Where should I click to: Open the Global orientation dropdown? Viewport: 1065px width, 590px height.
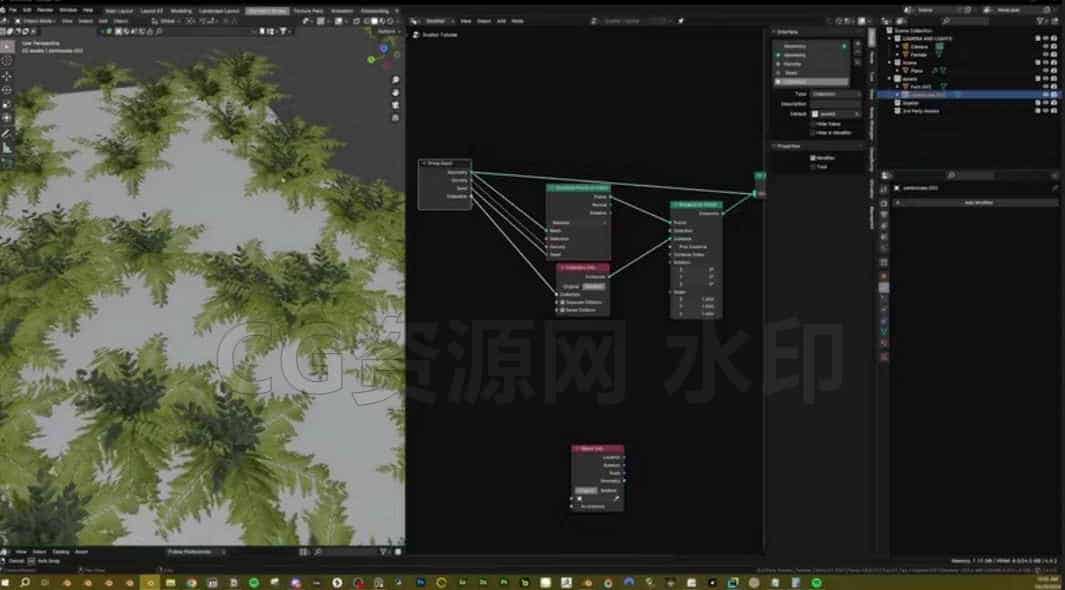coord(164,21)
